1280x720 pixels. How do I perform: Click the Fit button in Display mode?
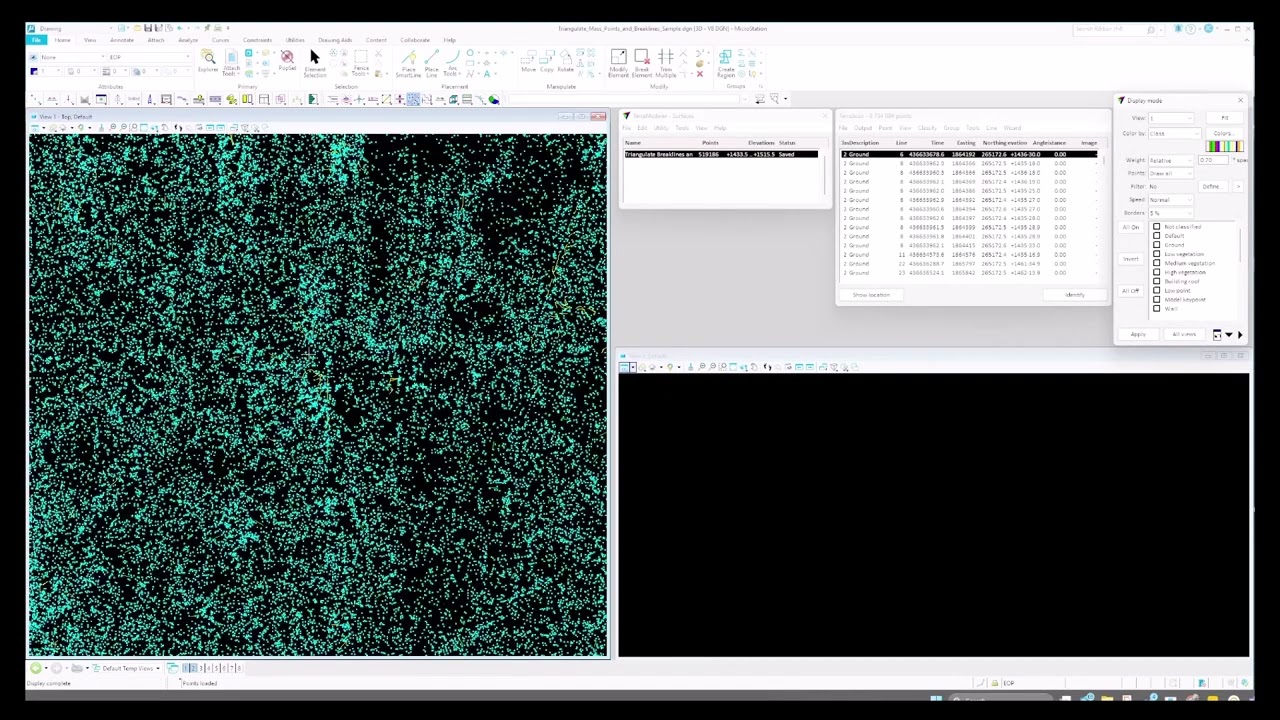[x=1224, y=118]
